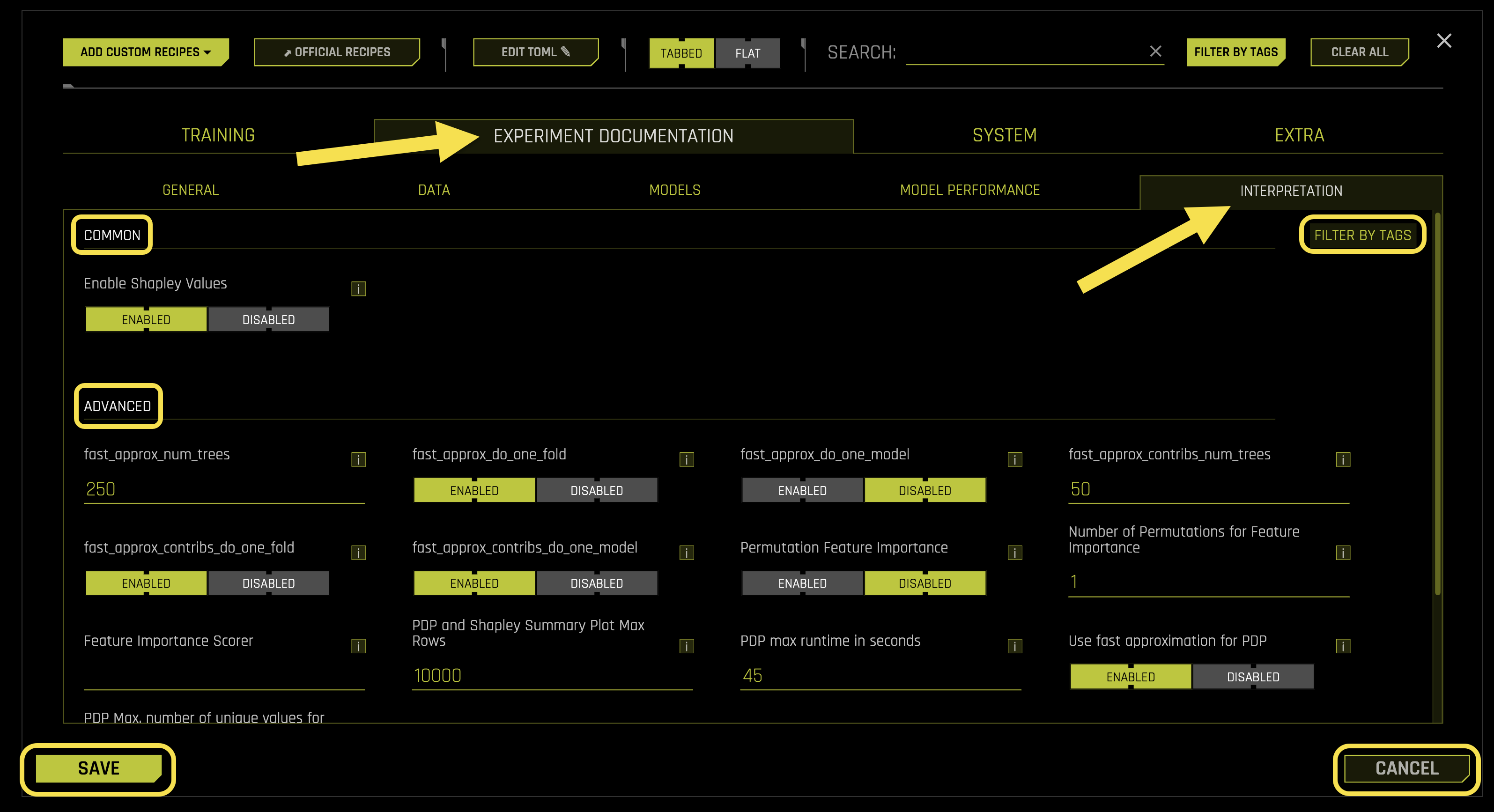Image resolution: width=1494 pixels, height=812 pixels.
Task: Open info tooltip beside fast_approx_do_one_fold
Action: (687, 459)
